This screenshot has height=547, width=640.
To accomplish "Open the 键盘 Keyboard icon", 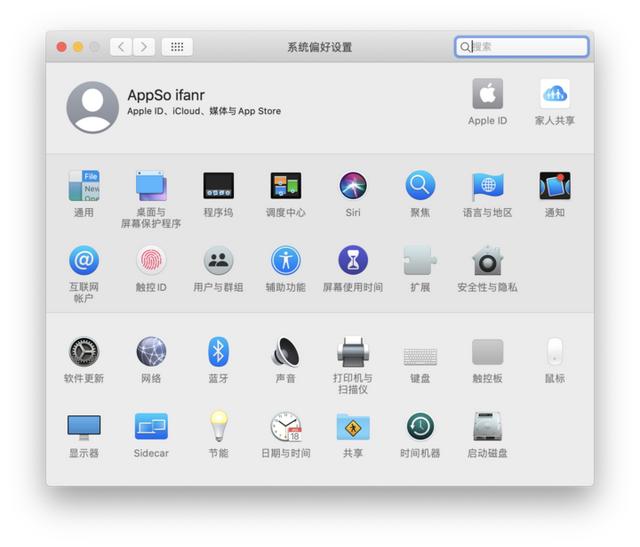I will [x=420, y=356].
